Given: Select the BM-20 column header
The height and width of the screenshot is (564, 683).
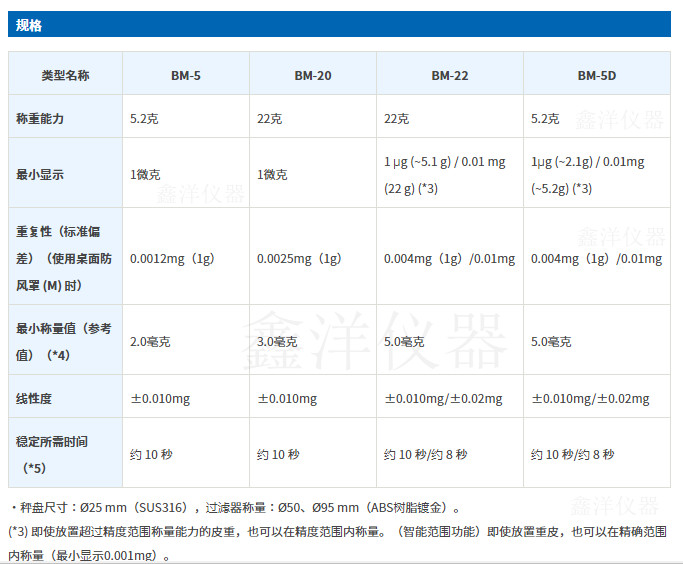Looking at the screenshot, I should [312, 75].
